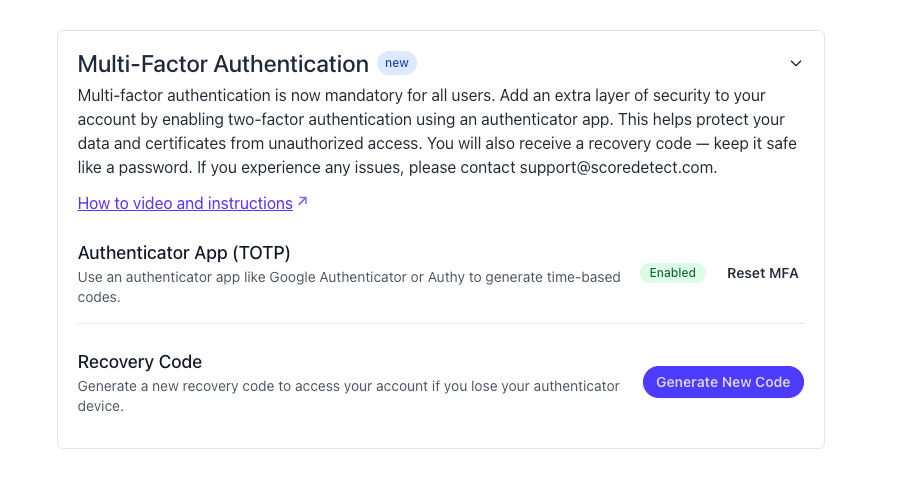Viewport: 924px width, 487px height.
Task: Click the external-link arrow icon beside instructions
Action: point(302,202)
